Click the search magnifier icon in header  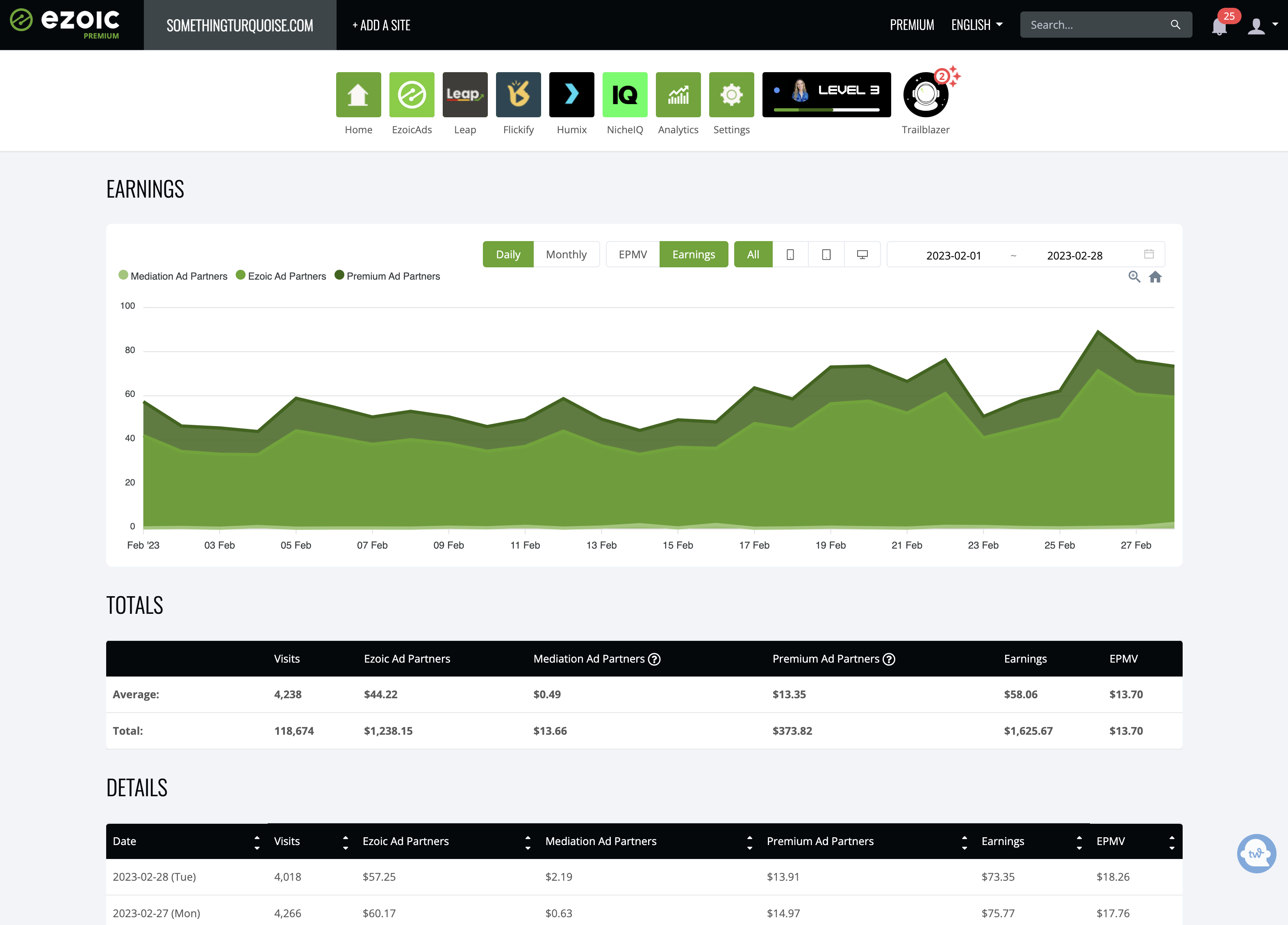[1175, 25]
